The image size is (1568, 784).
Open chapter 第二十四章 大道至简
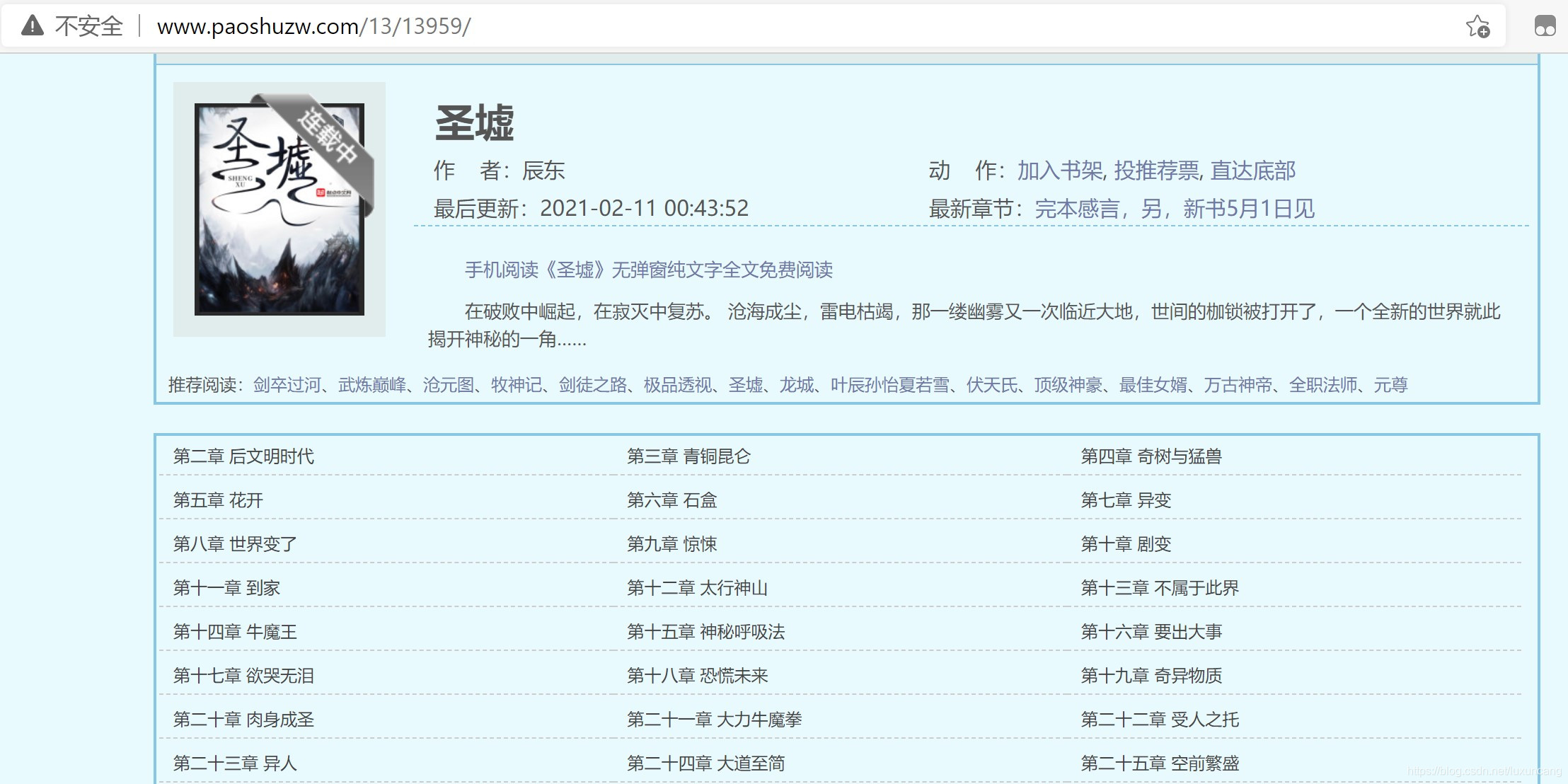(706, 763)
